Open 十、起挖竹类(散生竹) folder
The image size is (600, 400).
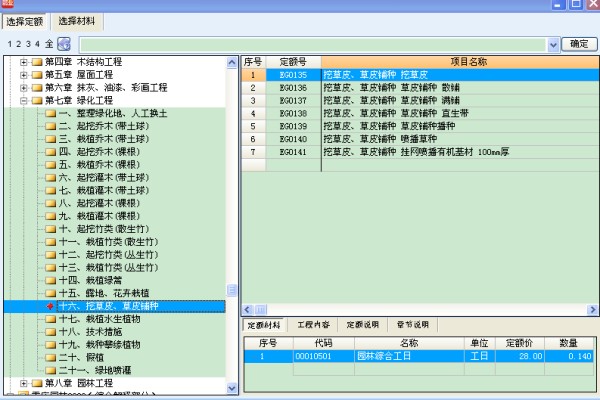click(104, 229)
